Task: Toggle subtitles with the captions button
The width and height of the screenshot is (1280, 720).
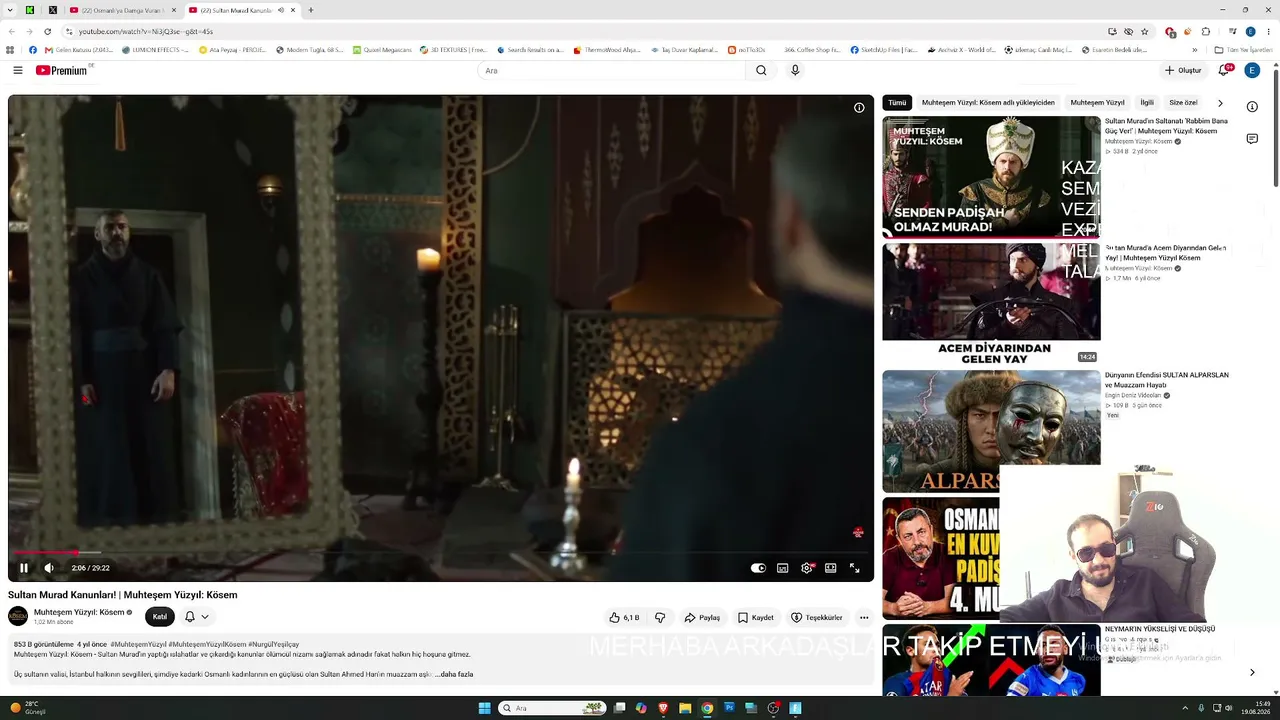Action: pos(782,568)
